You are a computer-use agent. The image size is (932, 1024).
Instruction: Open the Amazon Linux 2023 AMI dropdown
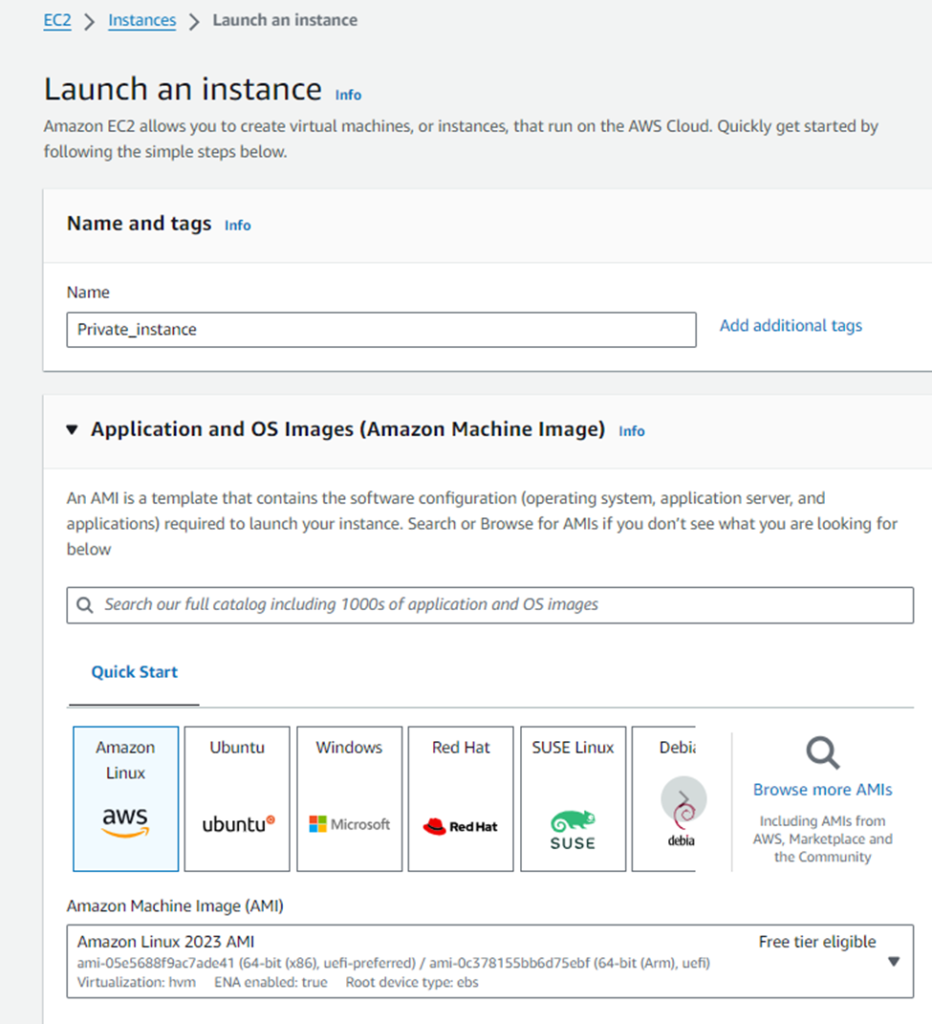pyautogui.click(x=490, y=961)
